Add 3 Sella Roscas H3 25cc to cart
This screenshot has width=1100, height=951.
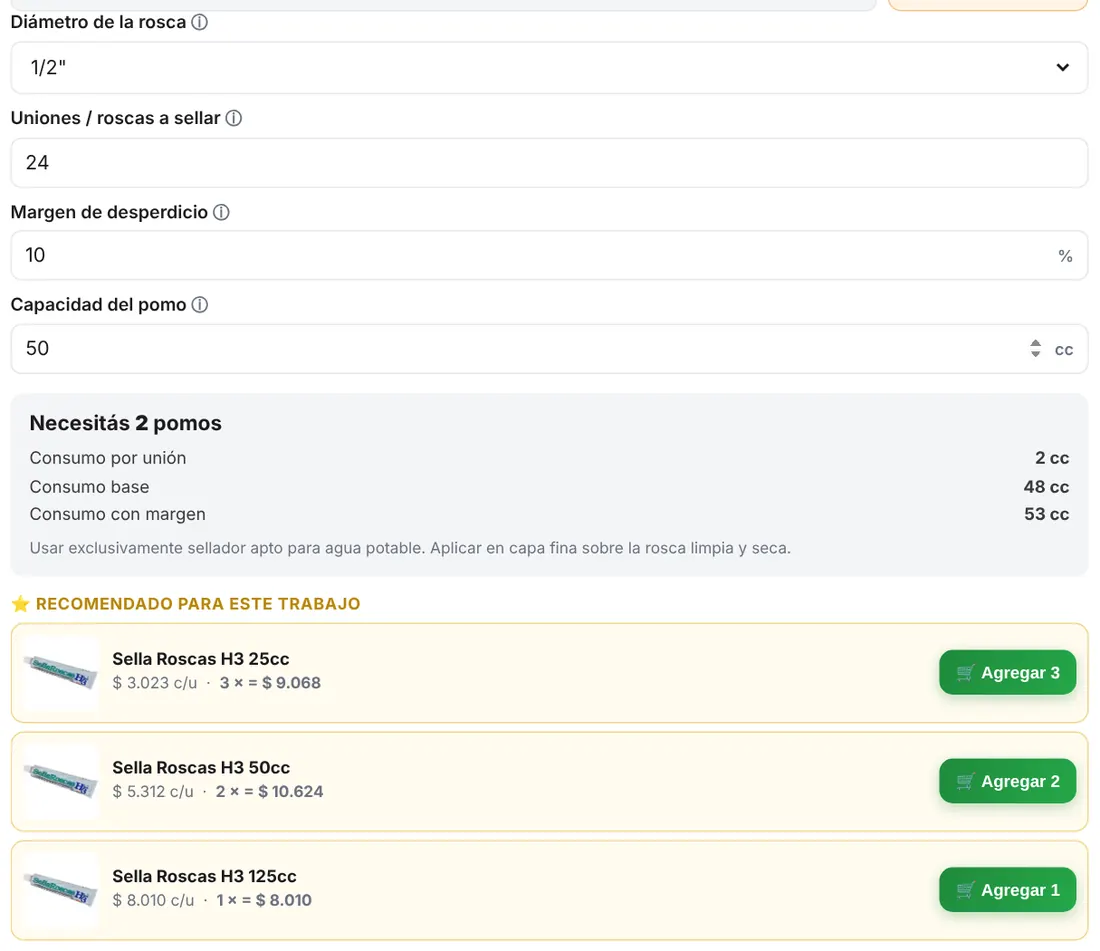pos(1007,673)
